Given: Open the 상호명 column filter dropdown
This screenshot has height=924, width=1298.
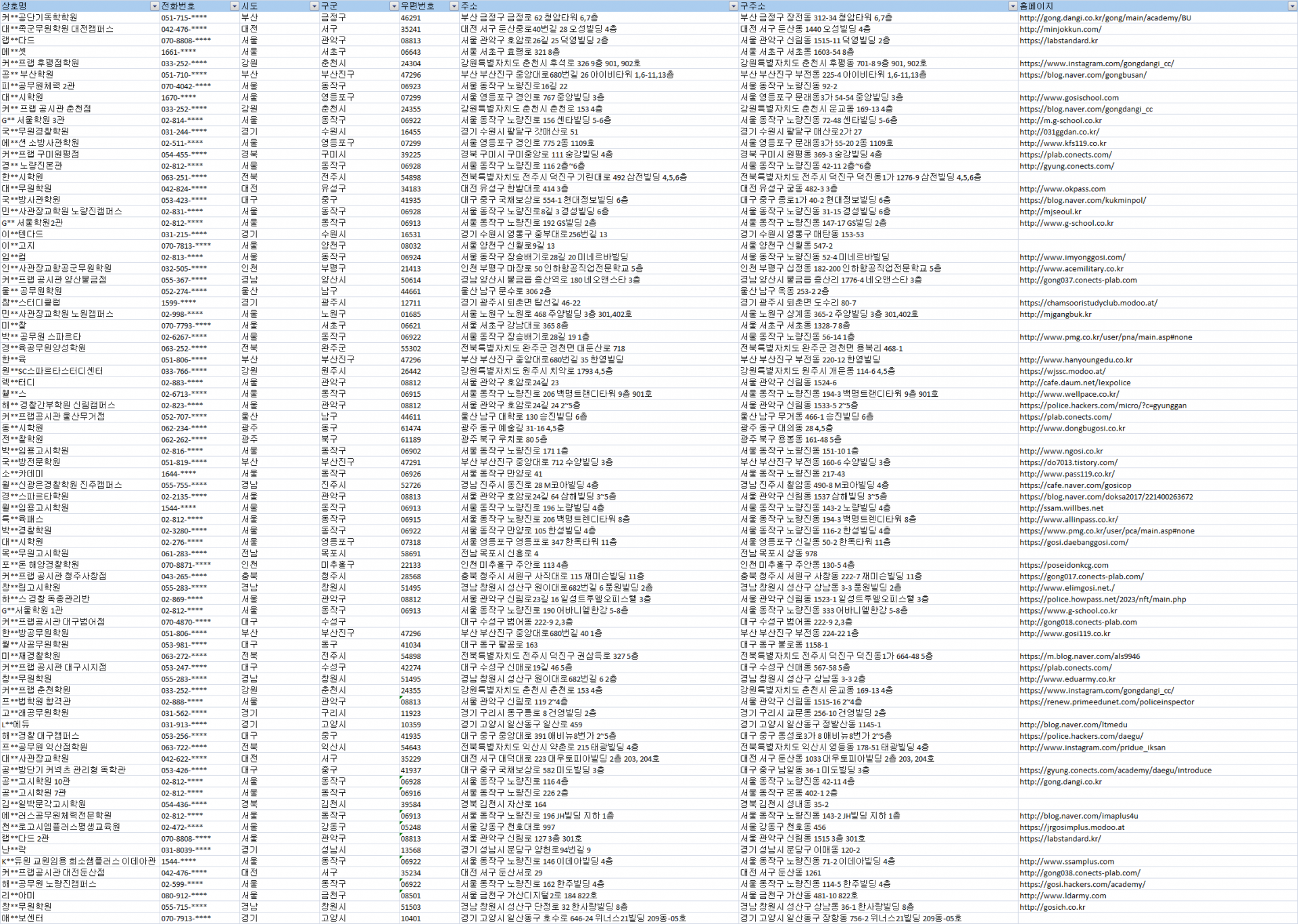Looking at the screenshot, I should [x=154, y=6].
